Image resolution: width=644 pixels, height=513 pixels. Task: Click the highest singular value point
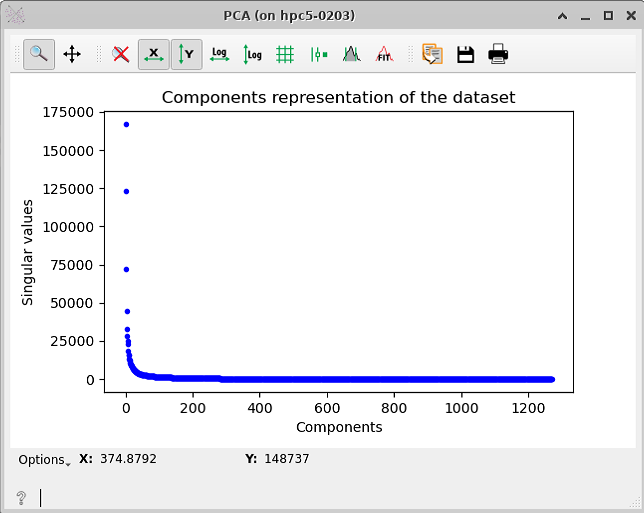(126, 124)
